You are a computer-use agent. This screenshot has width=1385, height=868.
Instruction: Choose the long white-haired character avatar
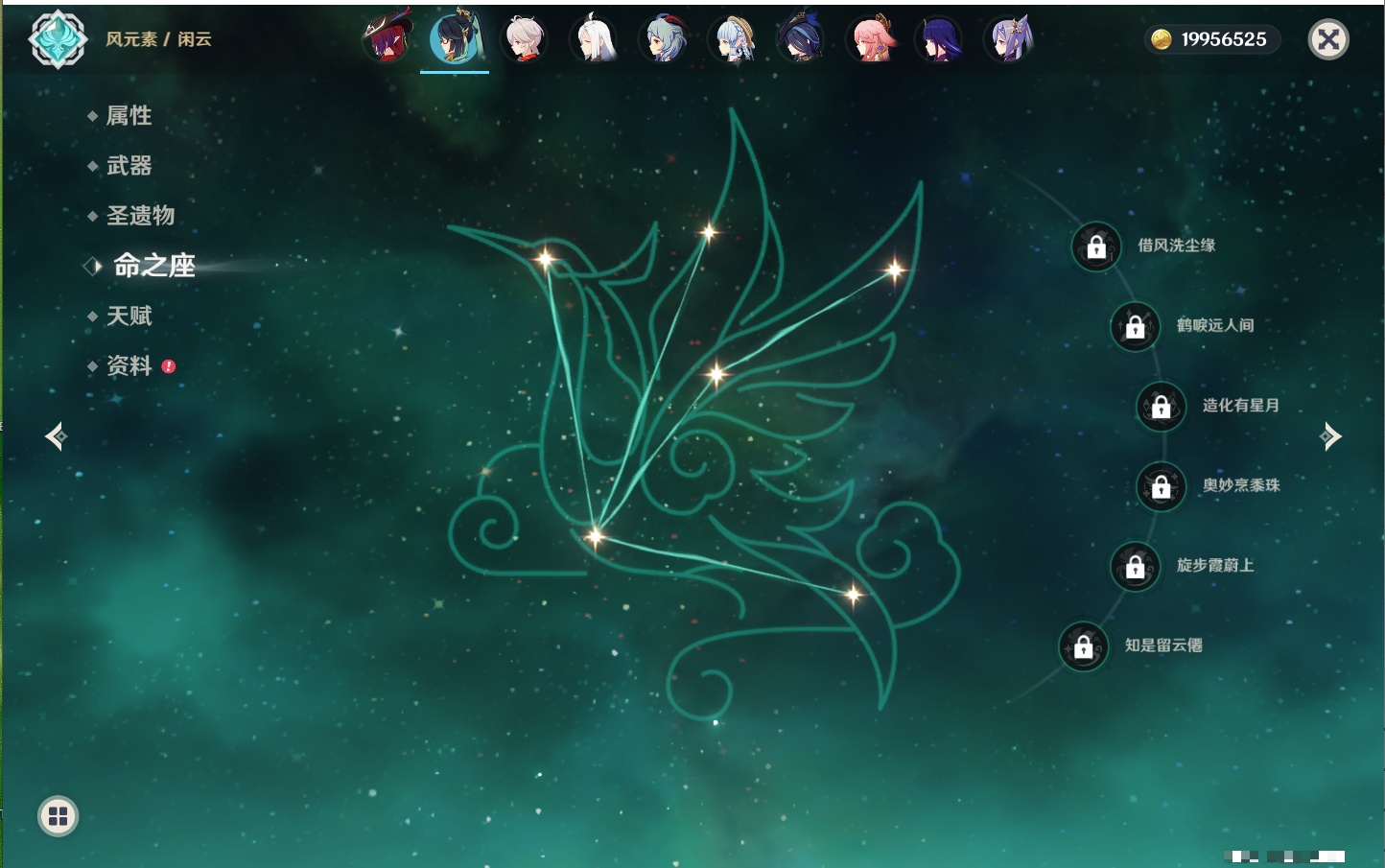point(594,39)
